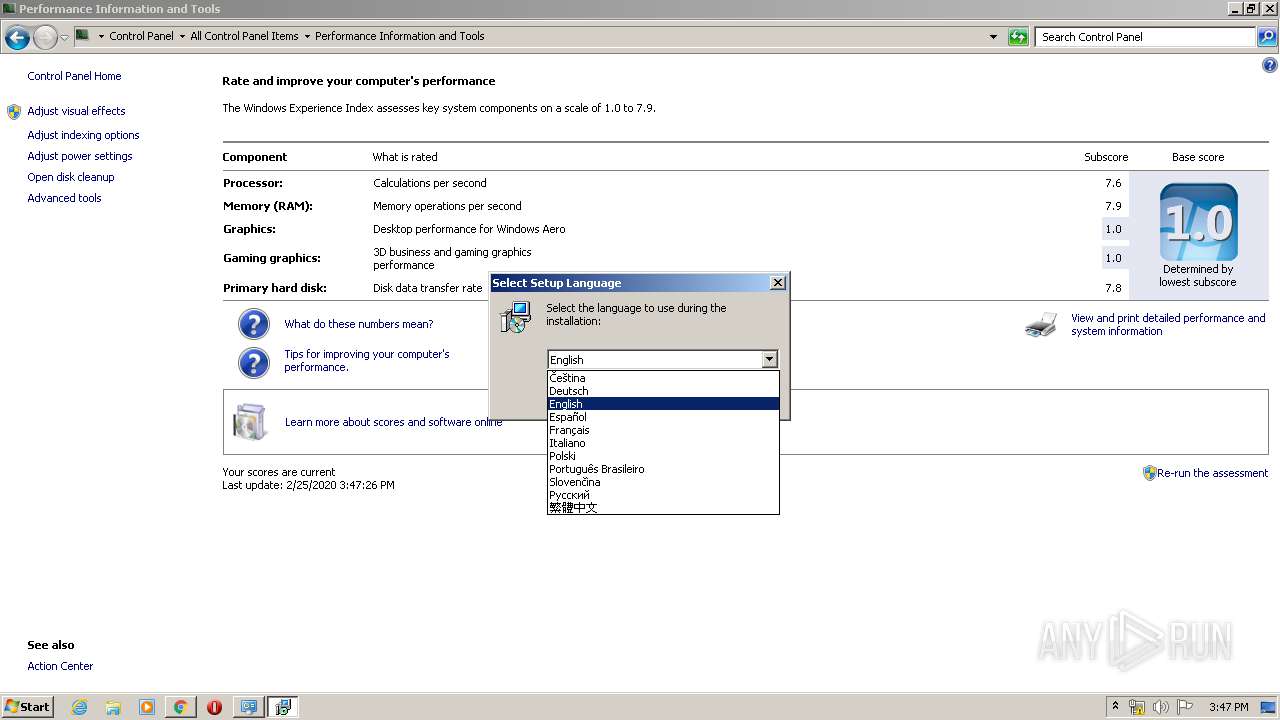The height and width of the screenshot is (720, 1280).
Task: Click the network tray icon
Action: coord(1137,707)
